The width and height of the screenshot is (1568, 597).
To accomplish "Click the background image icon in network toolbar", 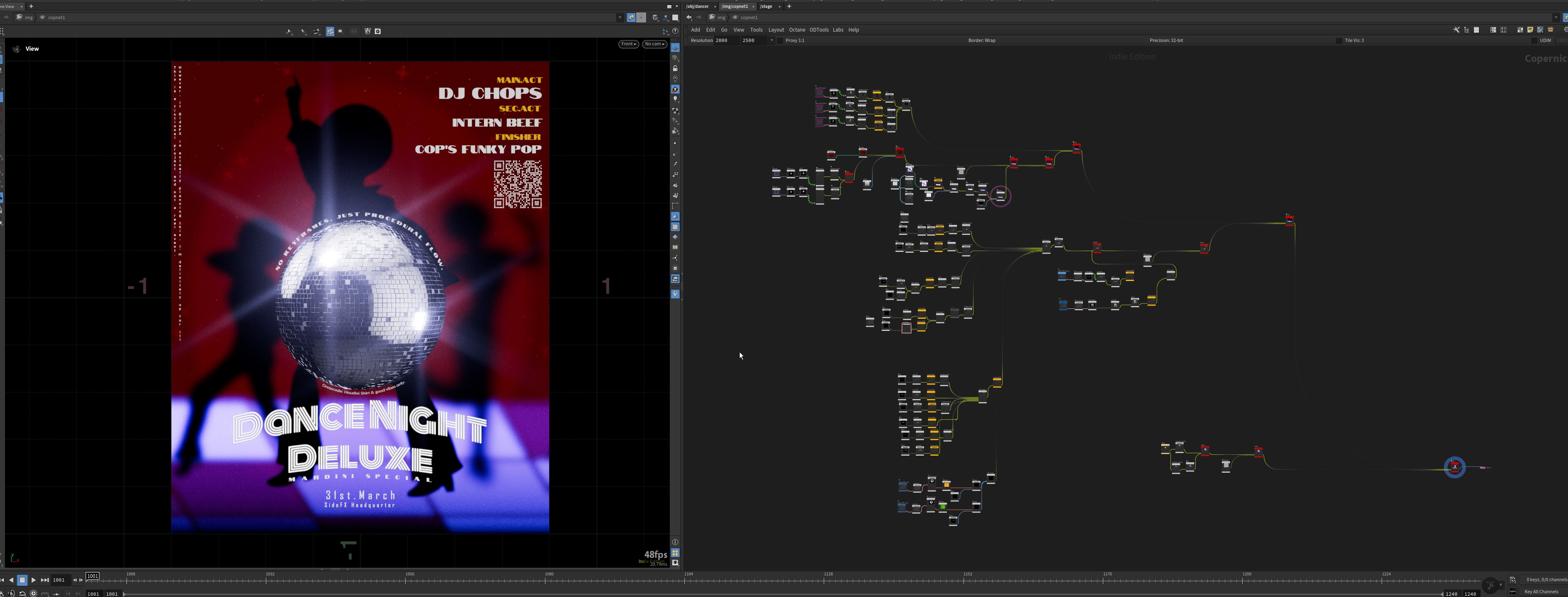I will click(1540, 30).
